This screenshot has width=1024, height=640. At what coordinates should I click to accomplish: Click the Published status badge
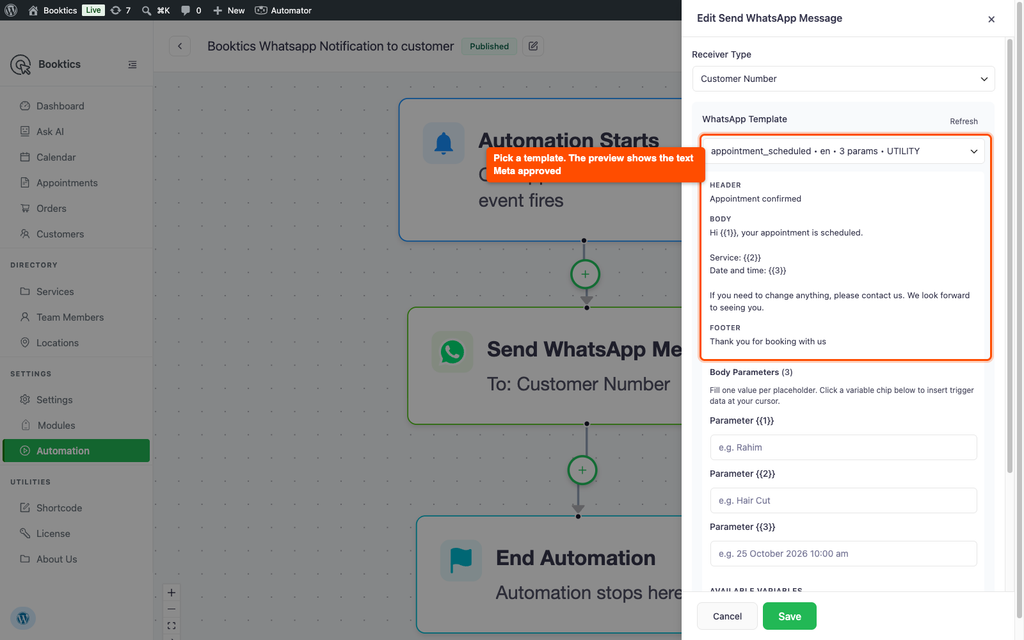[x=489, y=46]
